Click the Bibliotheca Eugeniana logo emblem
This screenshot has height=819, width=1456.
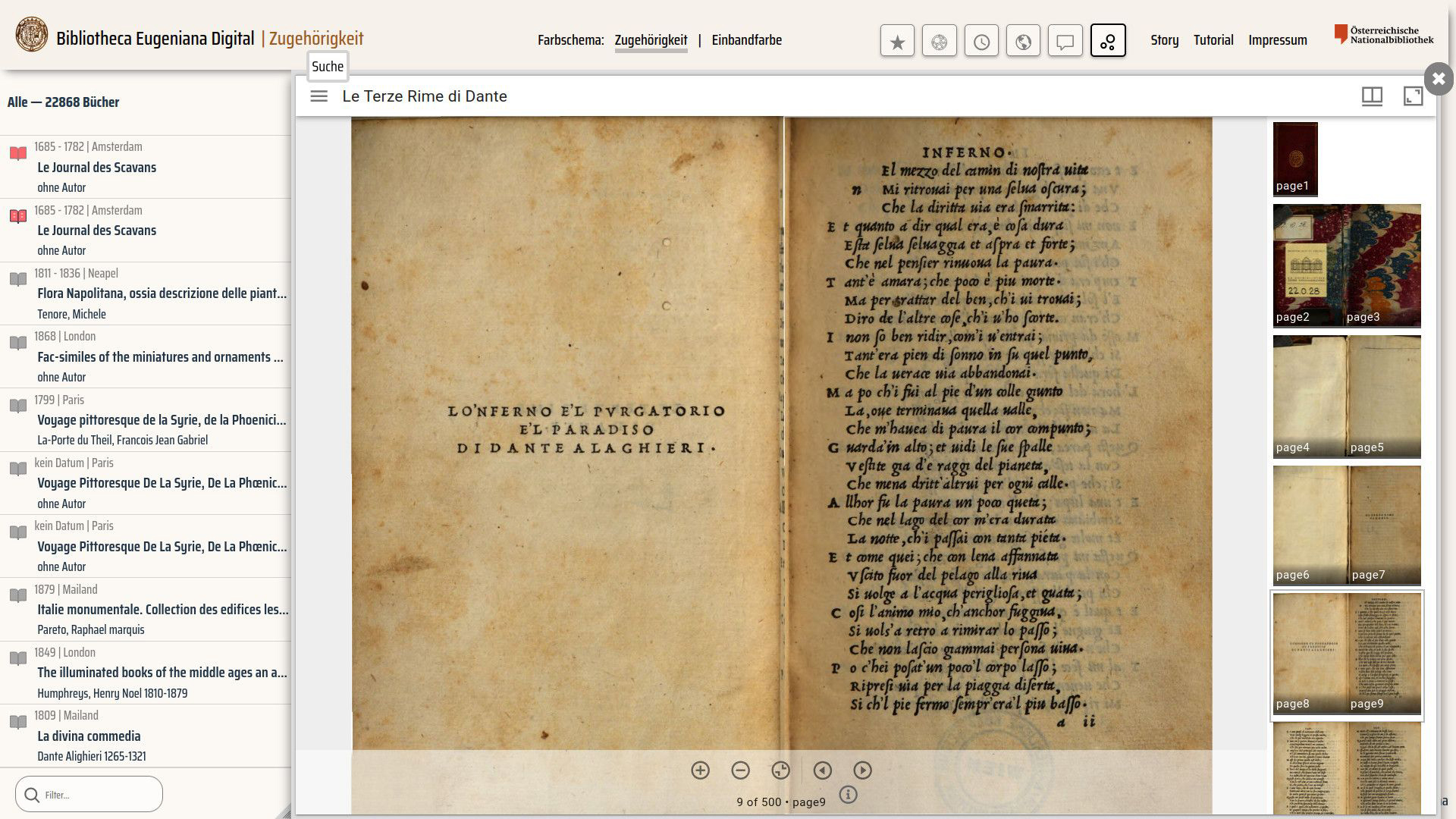coord(32,36)
